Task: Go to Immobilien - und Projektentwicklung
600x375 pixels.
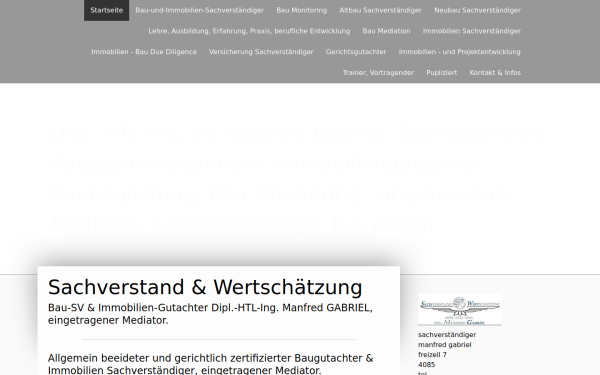Action: 459,52
